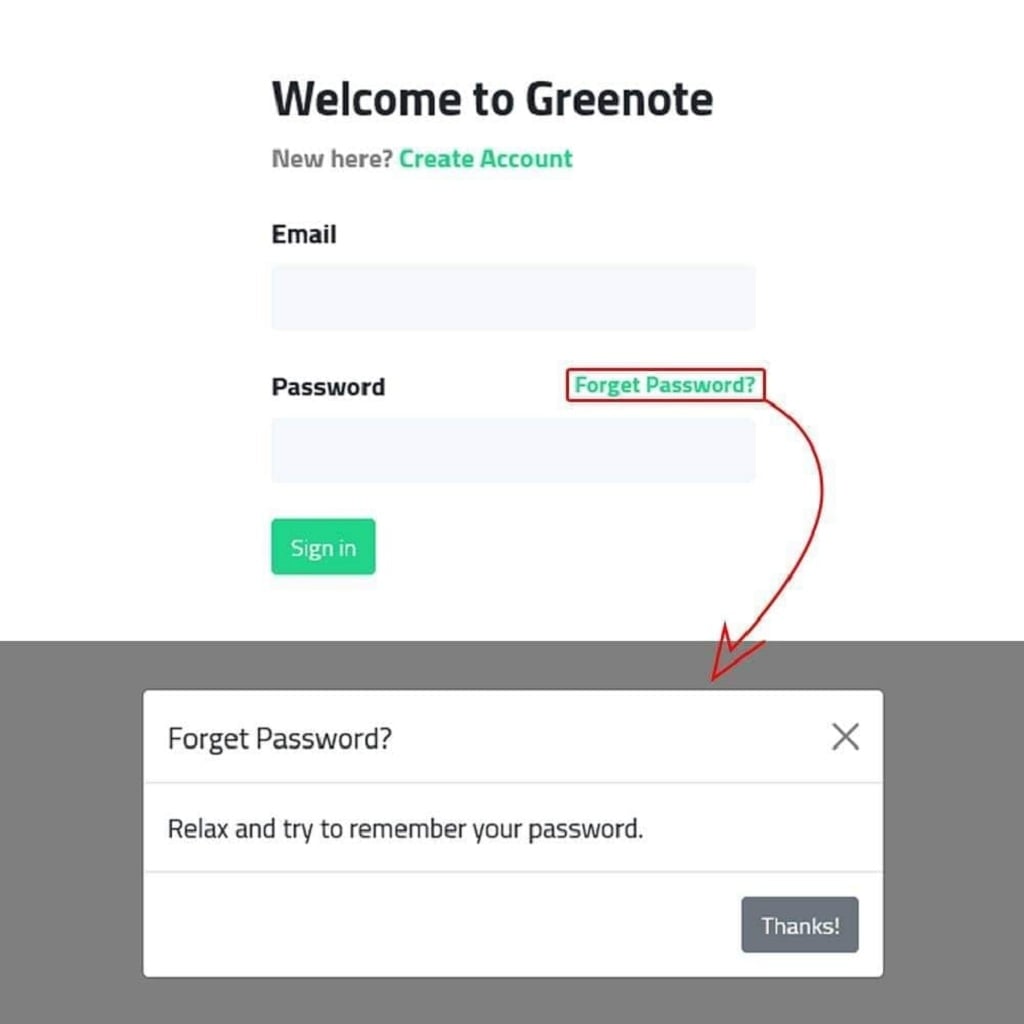Viewport: 1024px width, 1024px height.
Task: Click the word Account in Create Account
Action: [x=526, y=159]
